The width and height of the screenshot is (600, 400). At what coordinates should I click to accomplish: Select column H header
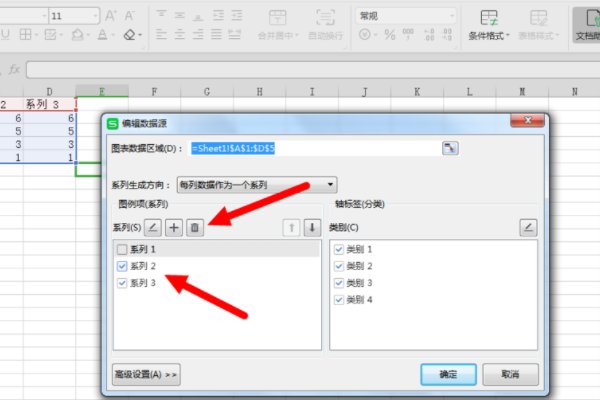point(259,92)
